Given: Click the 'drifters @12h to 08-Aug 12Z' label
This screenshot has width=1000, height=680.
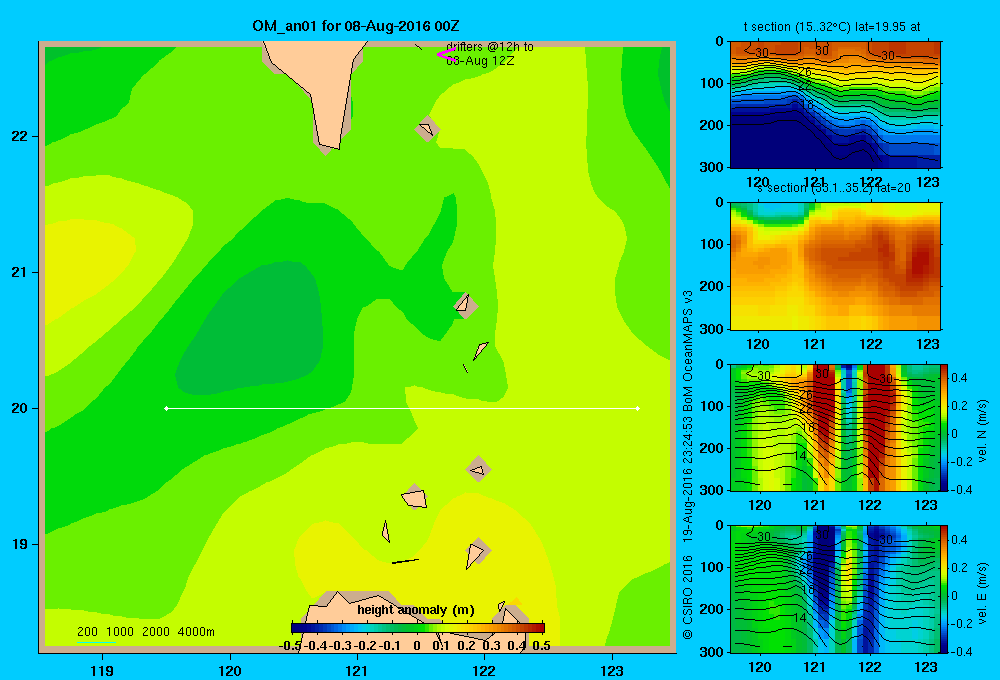Looking at the screenshot, I should 489,54.
